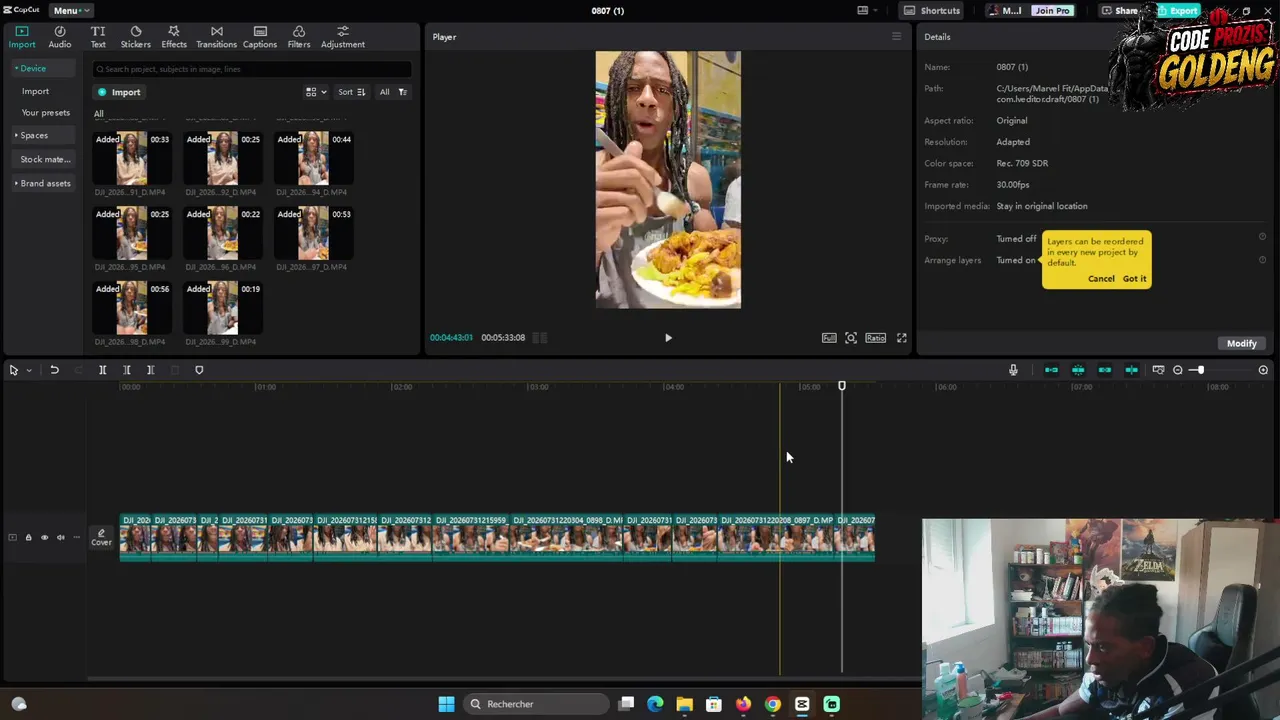Zoom out the timeline

[x=1178, y=370]
